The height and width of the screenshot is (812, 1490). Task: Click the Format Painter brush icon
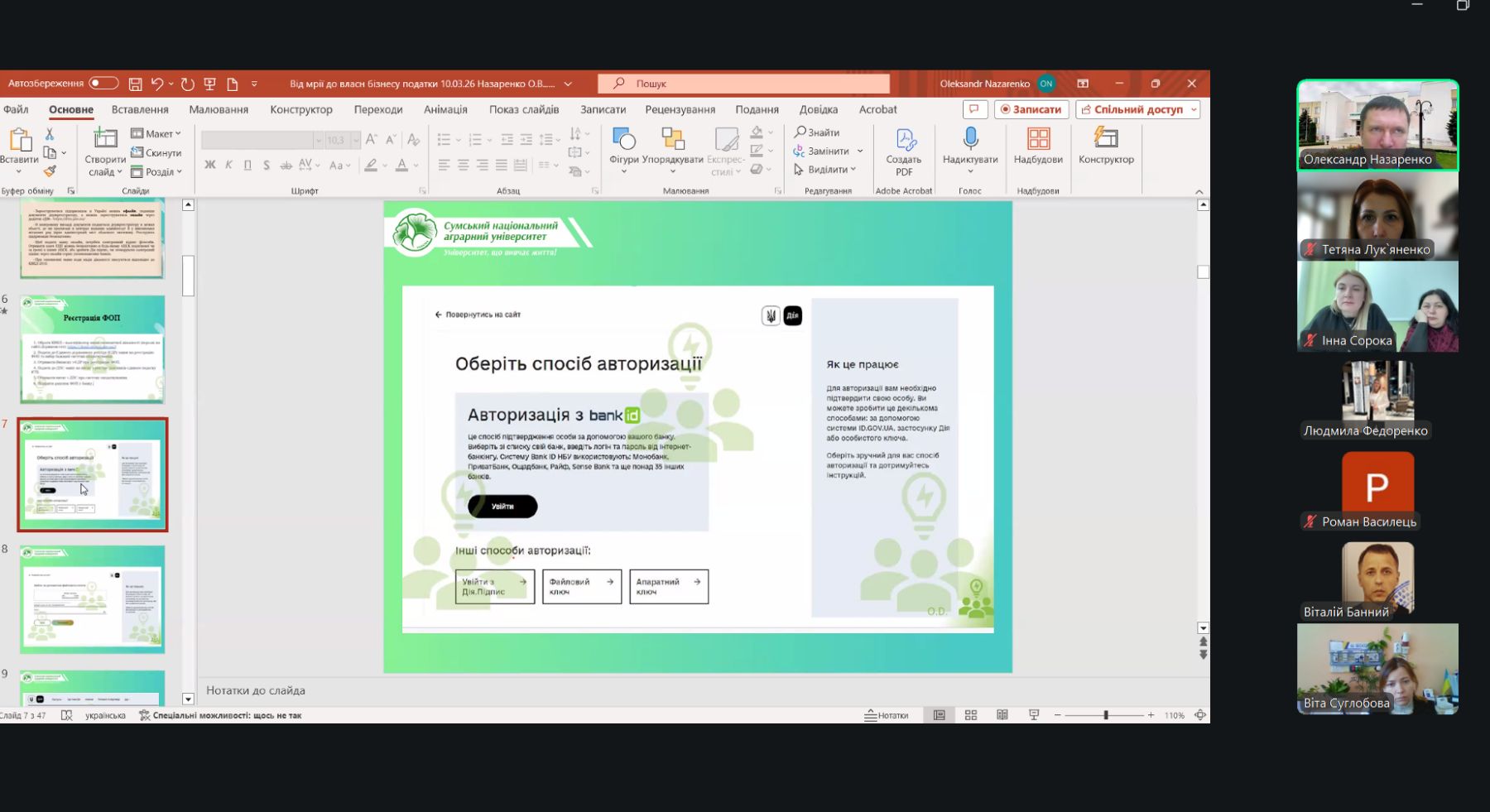click(50, 171)
